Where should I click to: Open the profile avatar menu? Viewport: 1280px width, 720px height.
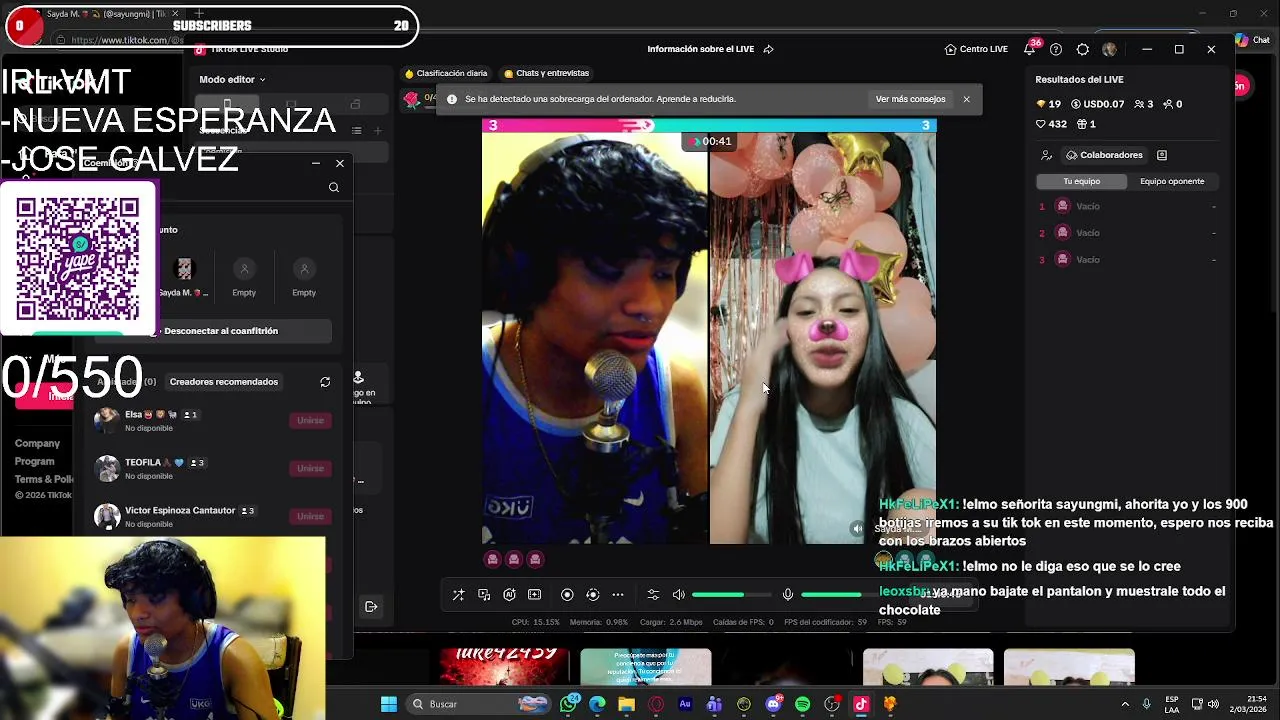click(1109, 49)
